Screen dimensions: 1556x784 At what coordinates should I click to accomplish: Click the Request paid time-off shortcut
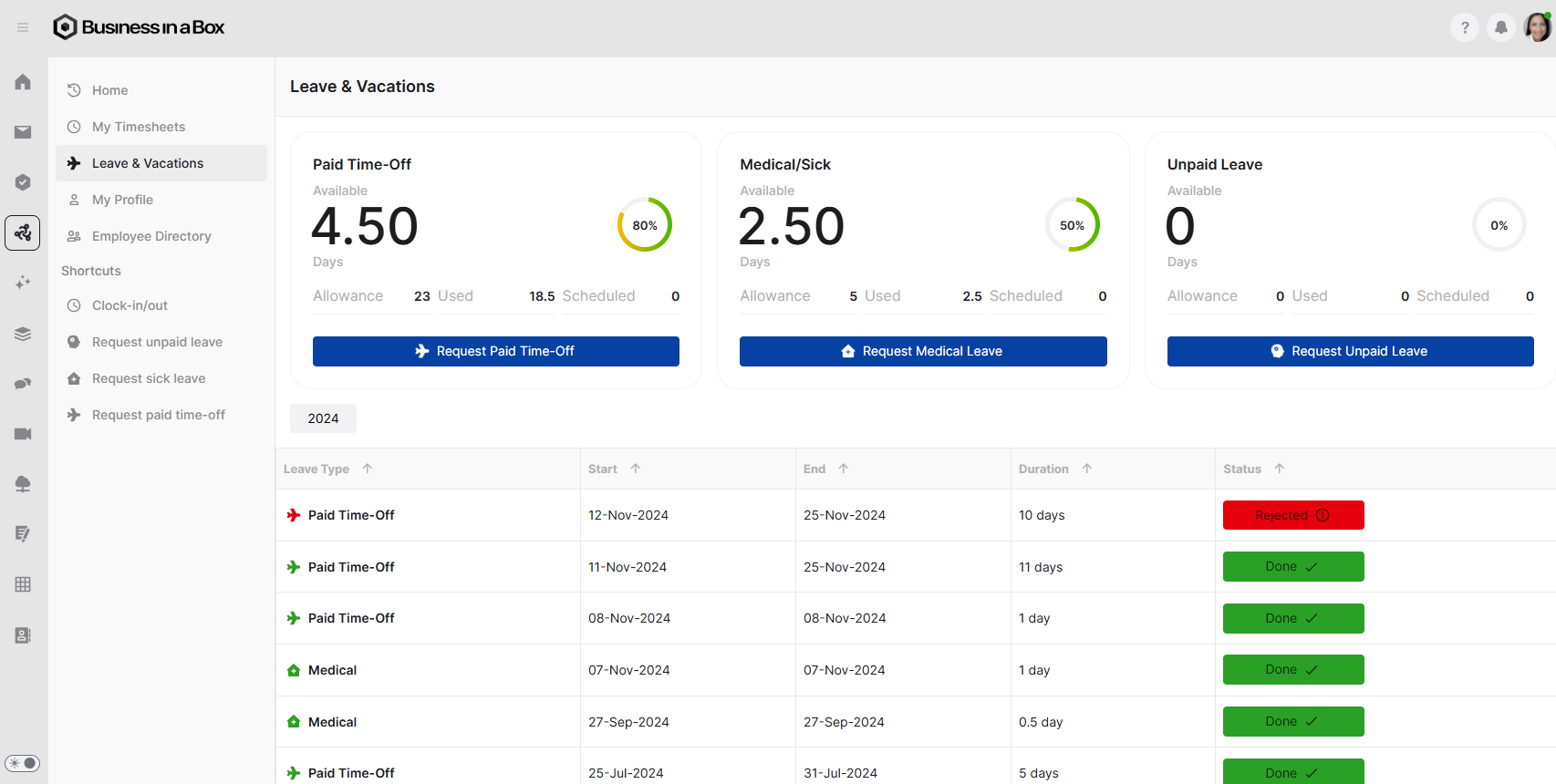(161, 415)
